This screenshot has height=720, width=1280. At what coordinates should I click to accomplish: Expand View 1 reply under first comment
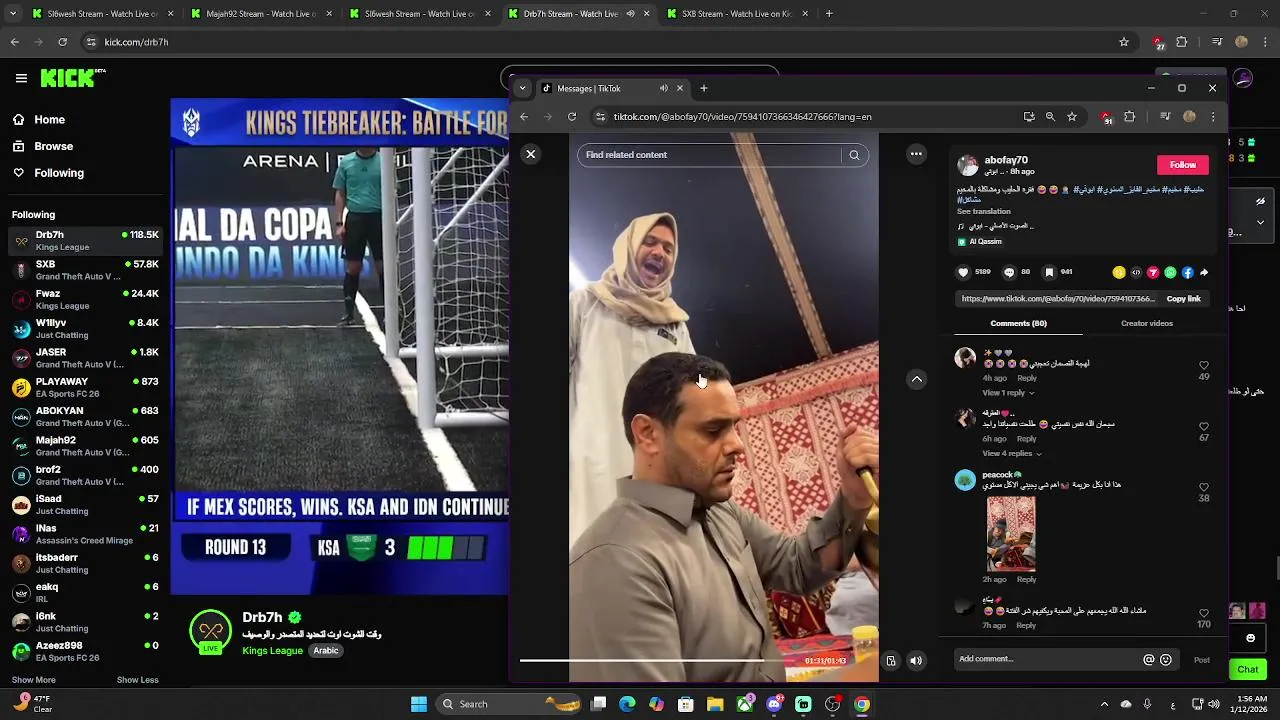[1007, 393]
